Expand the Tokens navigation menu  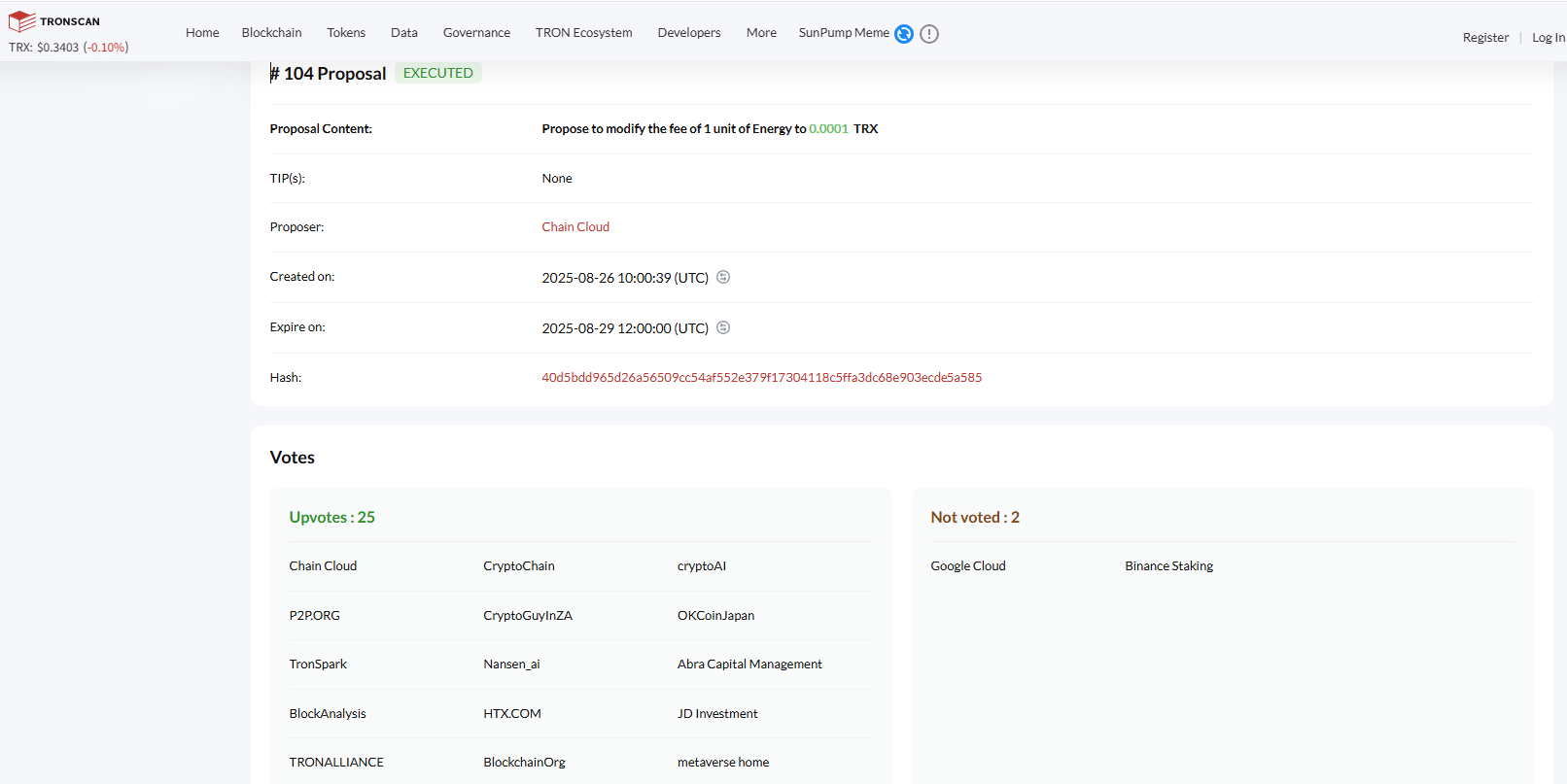[x=346, y=33]
